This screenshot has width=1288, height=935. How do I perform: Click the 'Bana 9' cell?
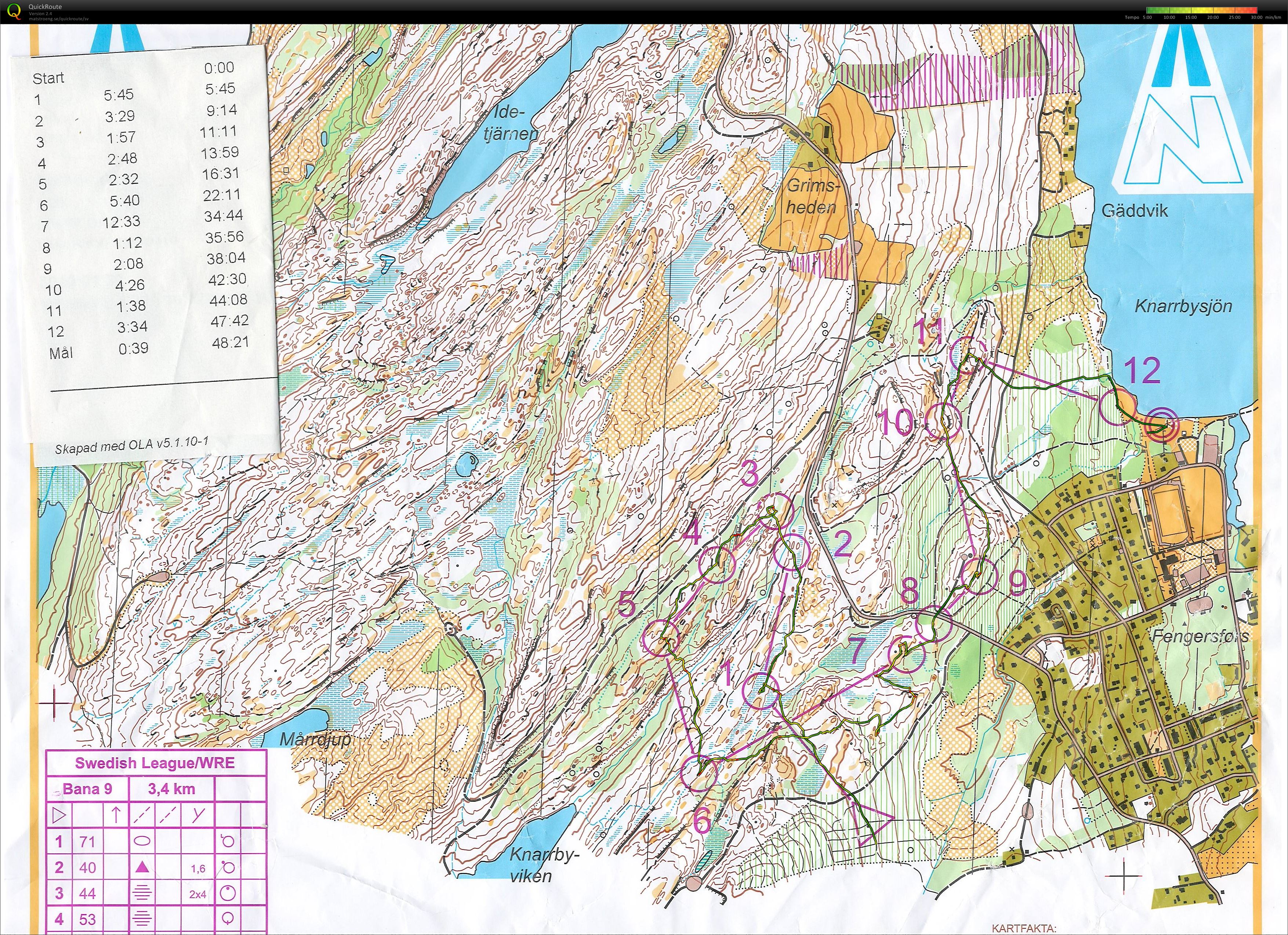(x=87, y=789)
